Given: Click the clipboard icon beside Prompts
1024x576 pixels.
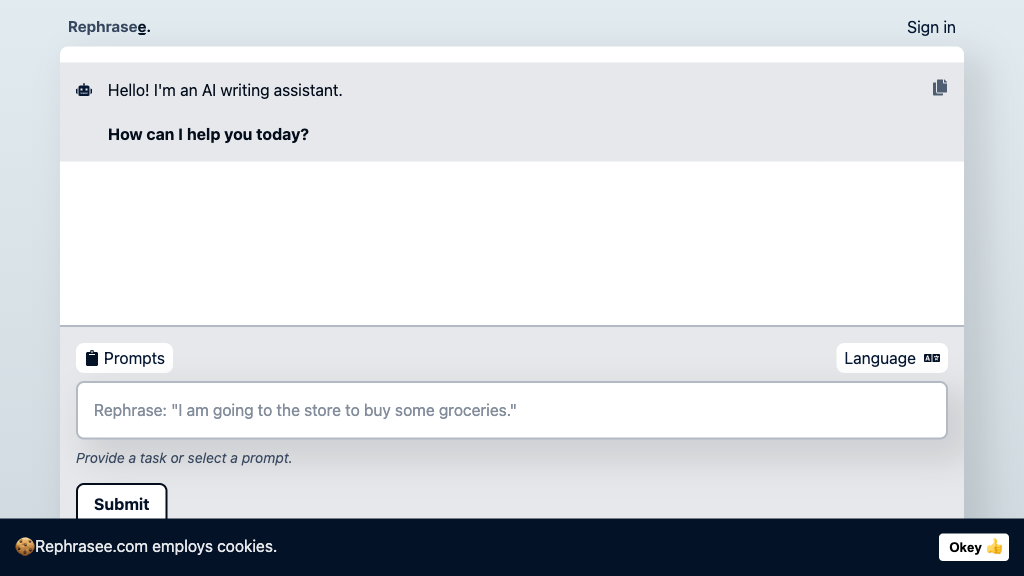Looking at the screenshot, I should pos(92,358).
